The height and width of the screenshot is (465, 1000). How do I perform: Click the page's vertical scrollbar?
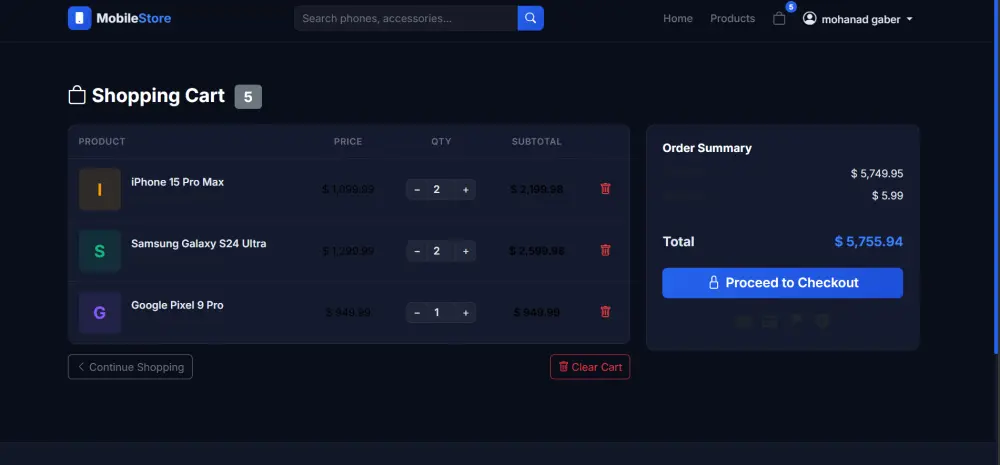(x=997, y=177)
